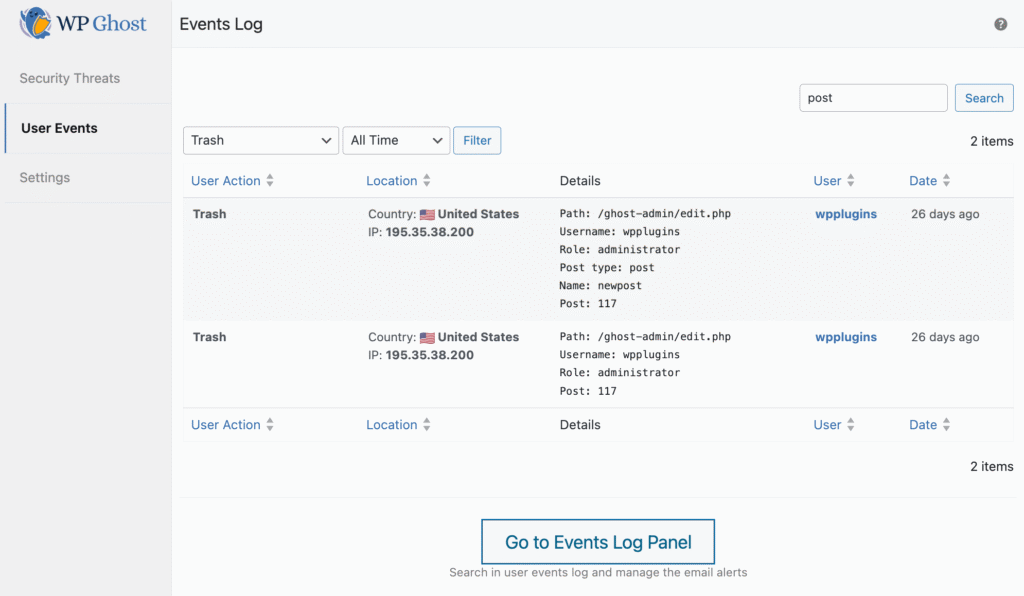
Task: Click the US flag in first row
Action: 427,214
